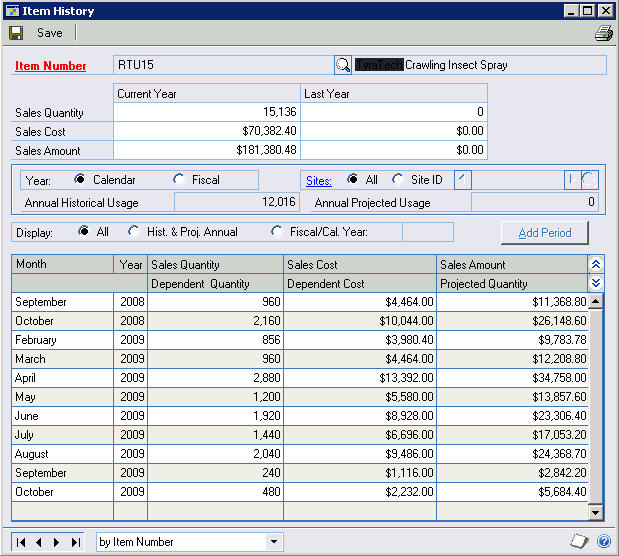Click the Projected Quantity subheader
Screen dimensions: 619x556
512,283
